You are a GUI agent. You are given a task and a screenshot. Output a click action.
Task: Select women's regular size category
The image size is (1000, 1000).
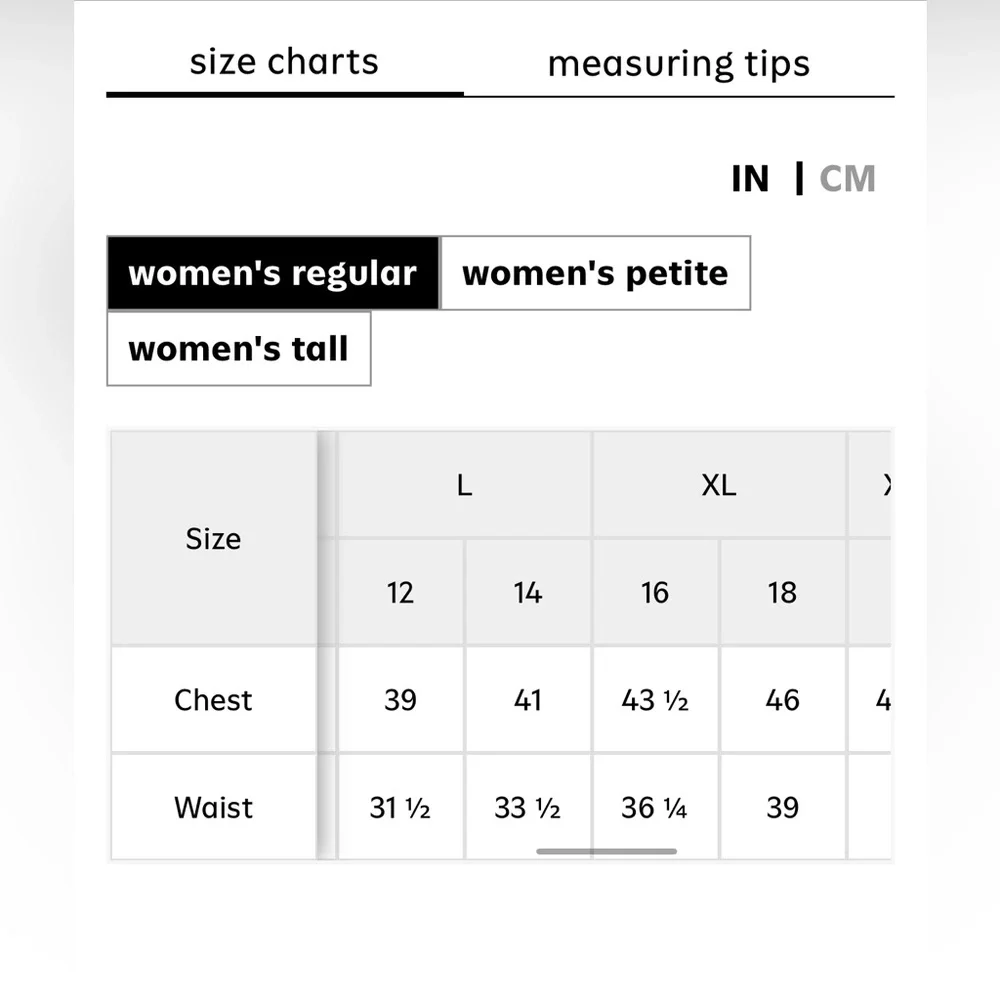(273, 273)
